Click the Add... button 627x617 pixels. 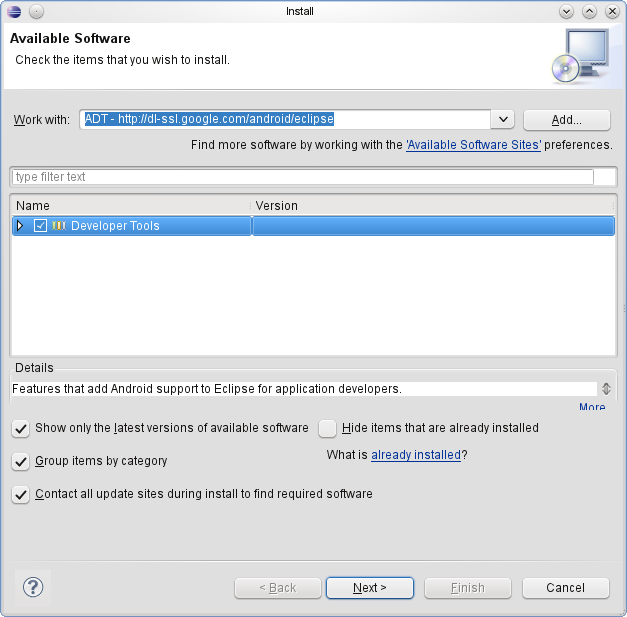(566, 119)
